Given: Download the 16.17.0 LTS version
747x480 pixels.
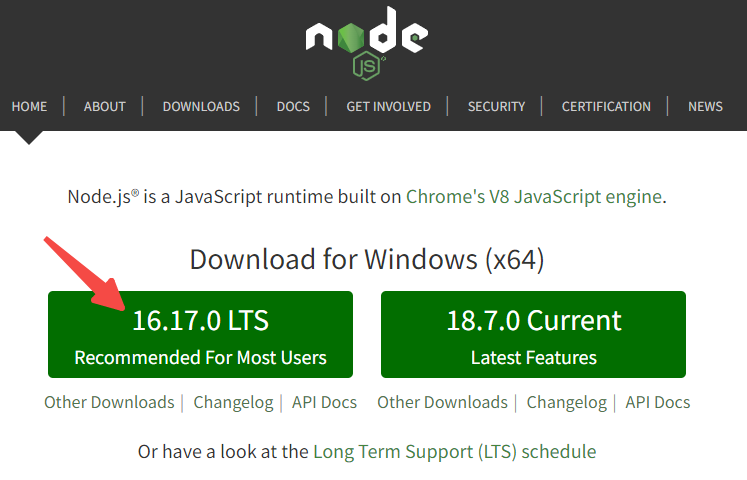Looking at the screenshot, I should click(201, 334).
